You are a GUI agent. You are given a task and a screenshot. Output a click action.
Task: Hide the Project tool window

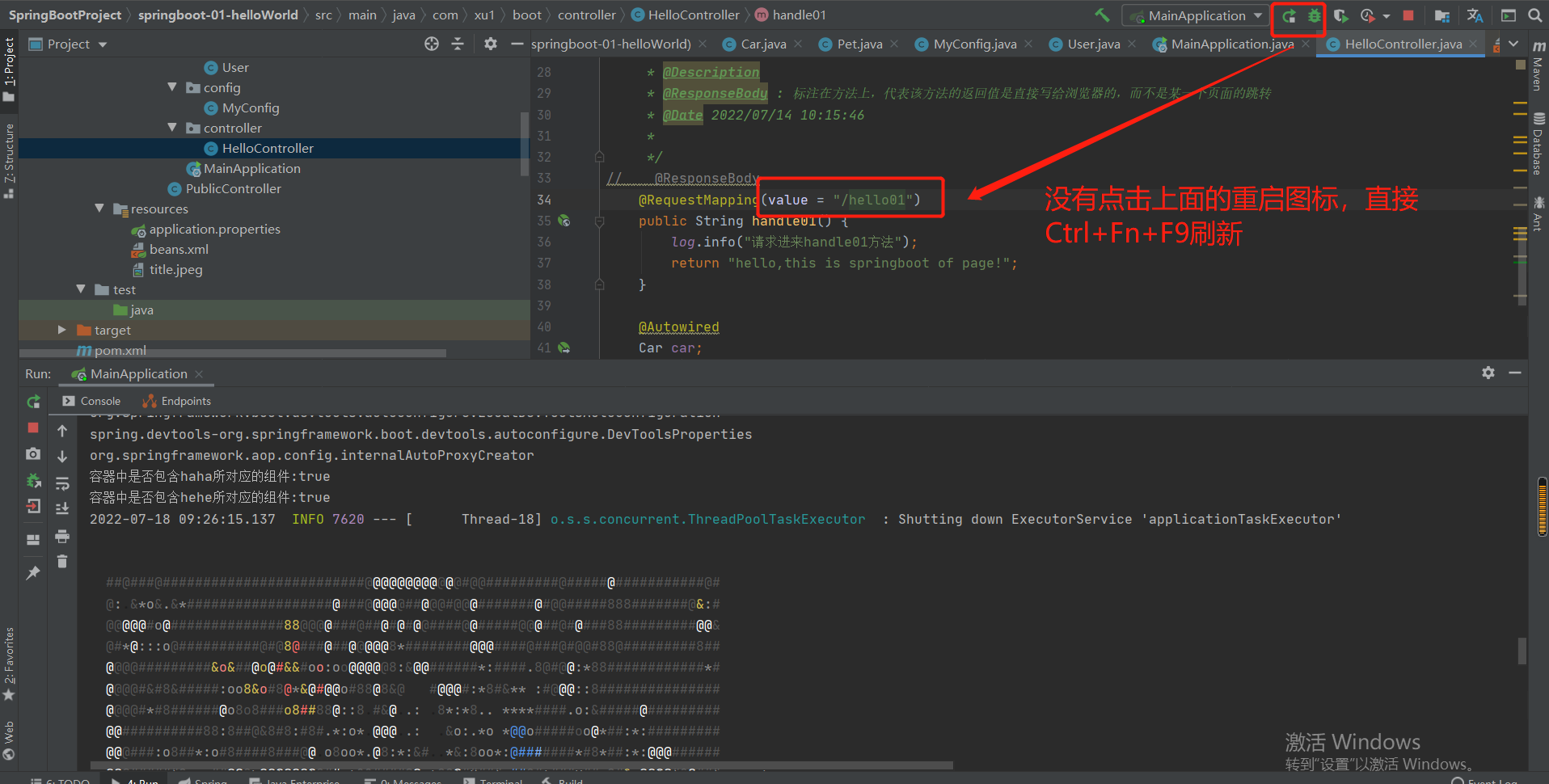click(517, 44)
